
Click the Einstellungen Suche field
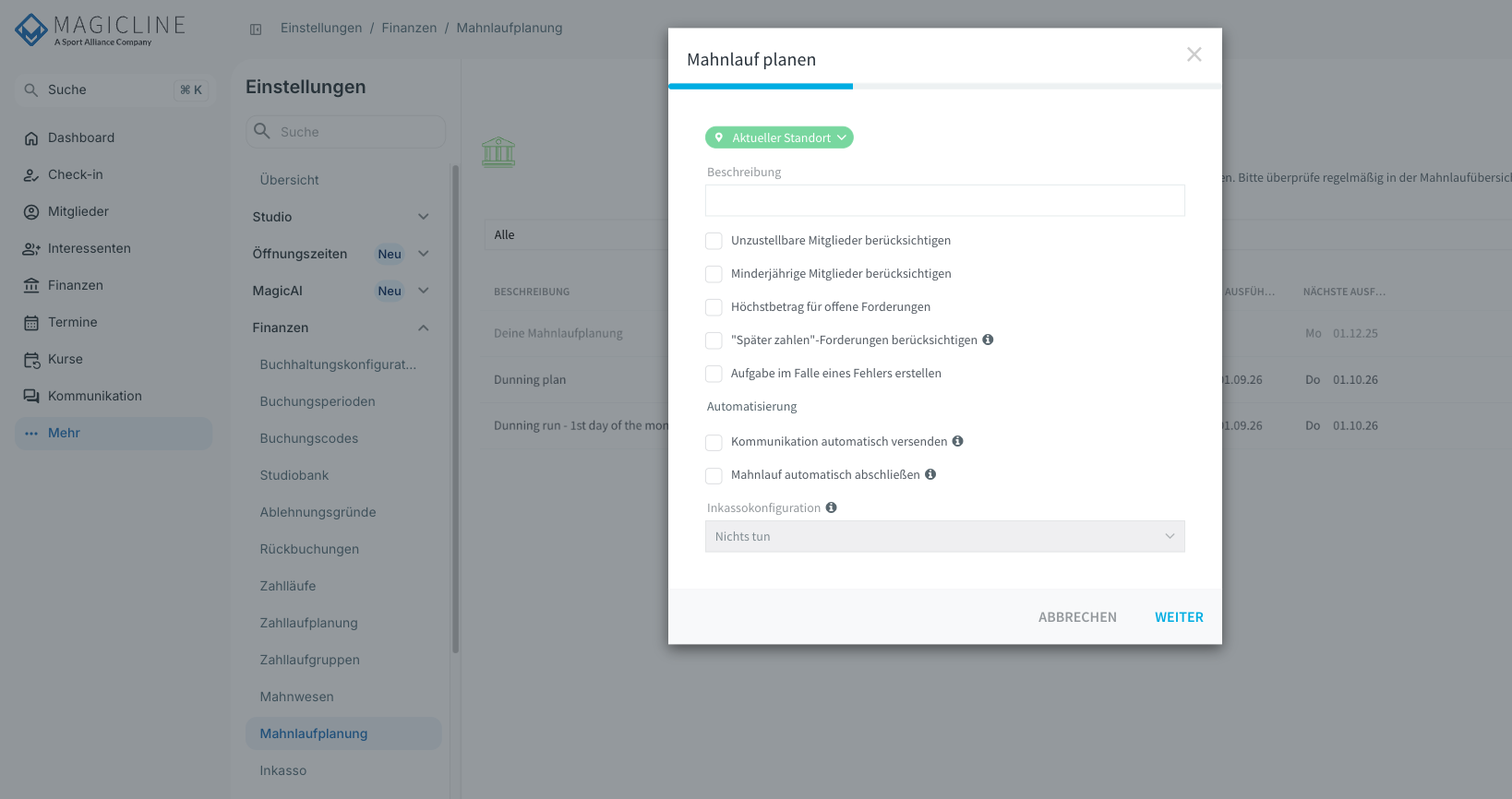[346, 132]
